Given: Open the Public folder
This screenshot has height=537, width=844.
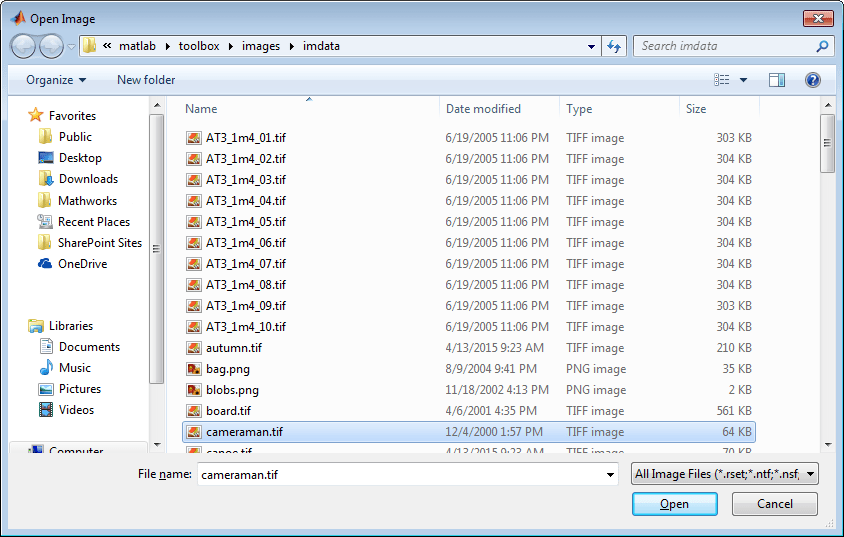Looking at the screenshot, I should 65,137.
